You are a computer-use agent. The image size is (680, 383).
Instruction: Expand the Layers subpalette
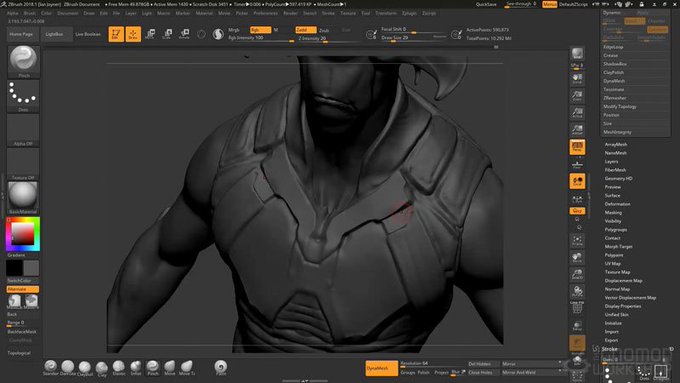(x=611, y=161)
